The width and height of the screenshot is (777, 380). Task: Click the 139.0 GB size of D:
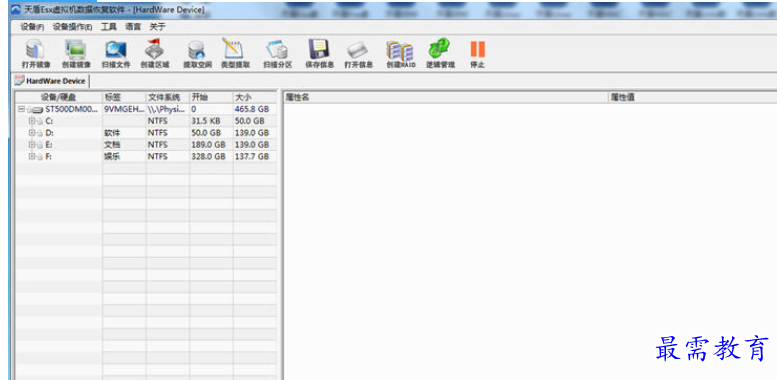point(251,133)
